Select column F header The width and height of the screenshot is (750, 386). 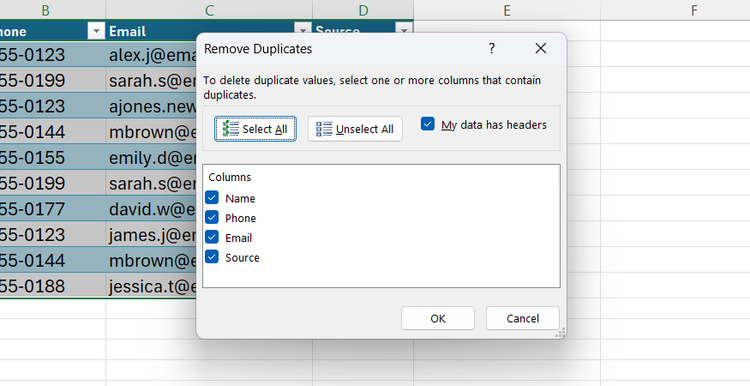tap(675, 10)
